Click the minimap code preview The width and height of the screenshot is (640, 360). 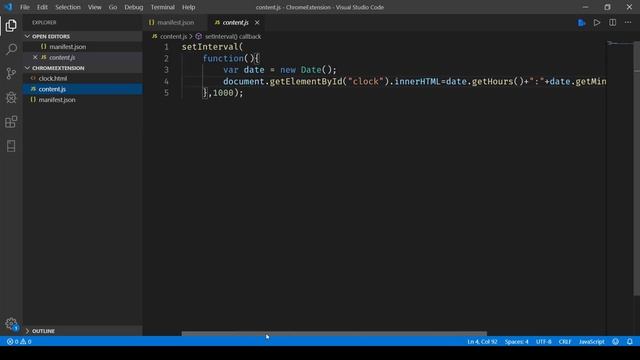pyautogui.click(x=619, y=43)
